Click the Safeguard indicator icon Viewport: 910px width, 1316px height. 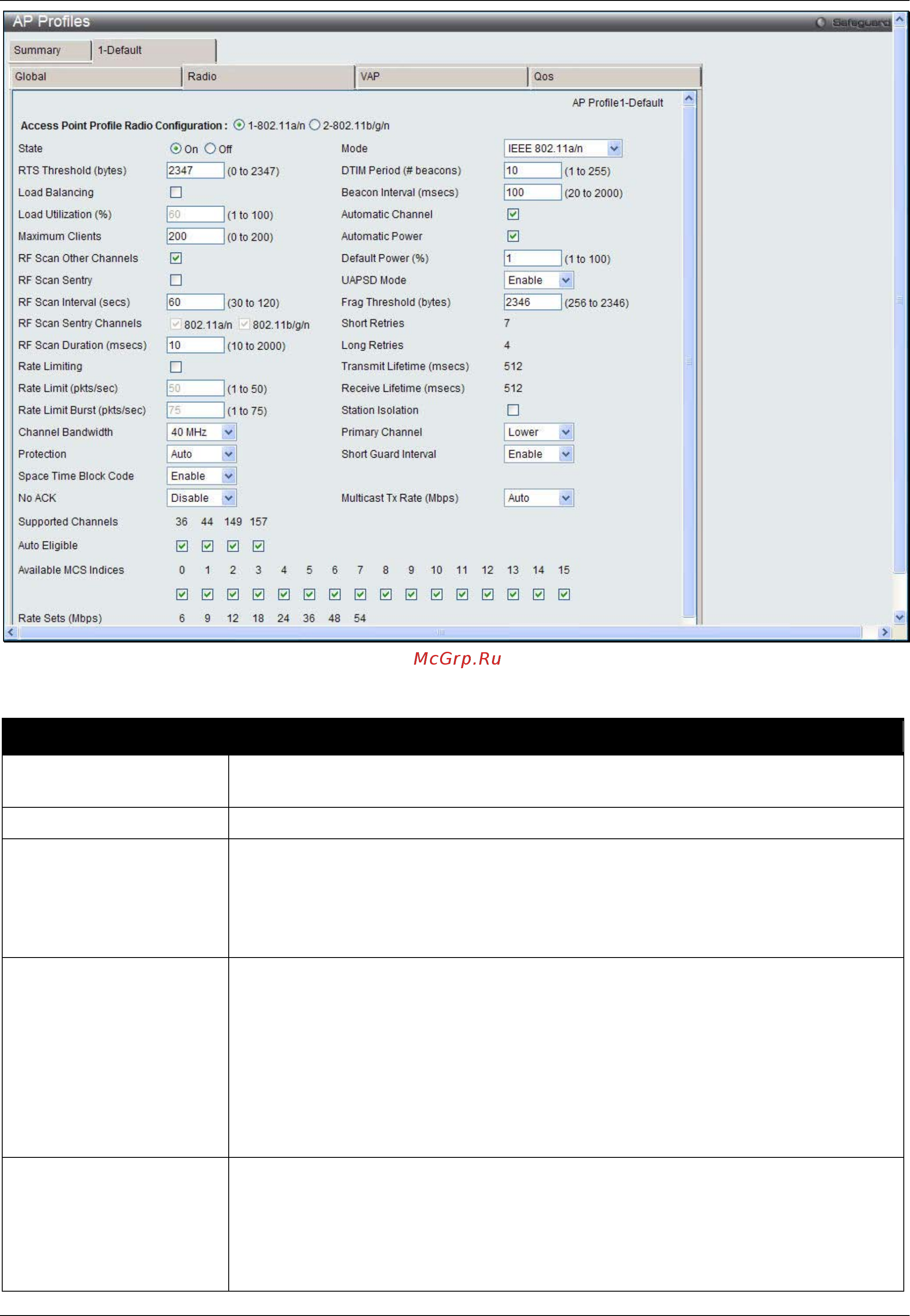pyautogui.click(x=820, y=22)
